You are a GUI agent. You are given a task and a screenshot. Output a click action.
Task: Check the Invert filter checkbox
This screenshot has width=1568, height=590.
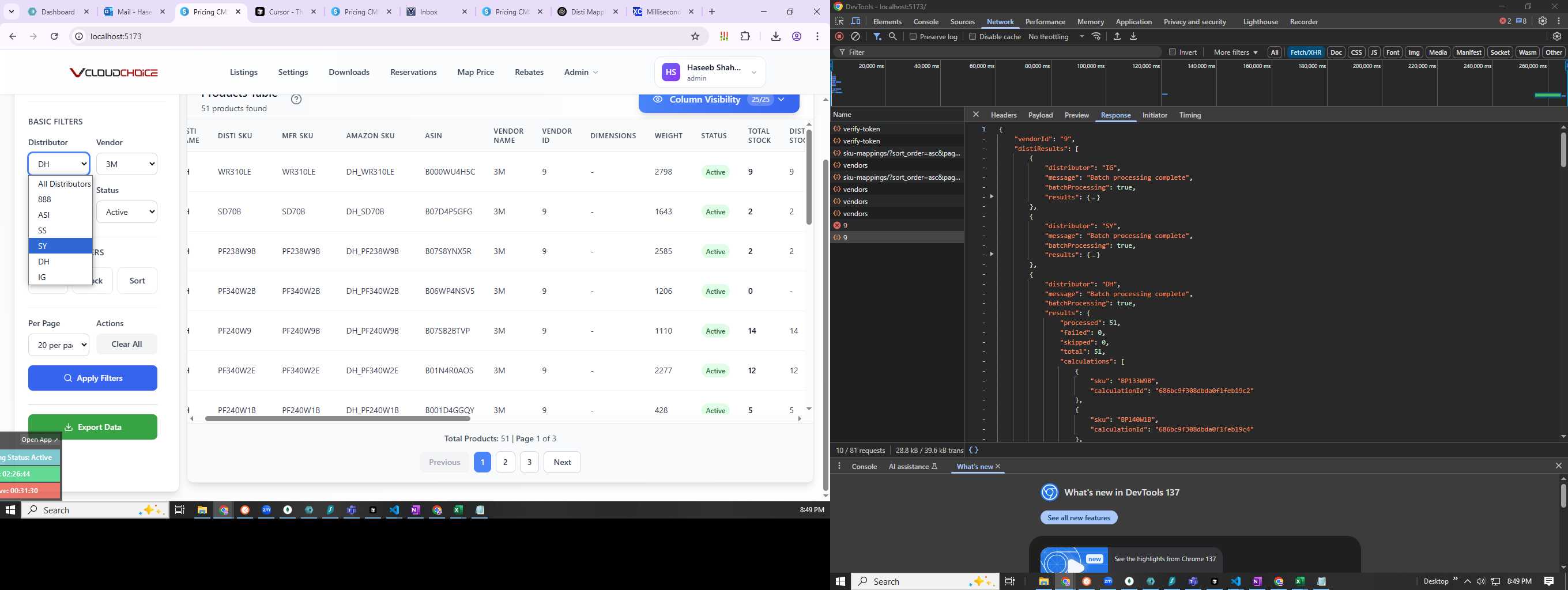(1173, 52)
